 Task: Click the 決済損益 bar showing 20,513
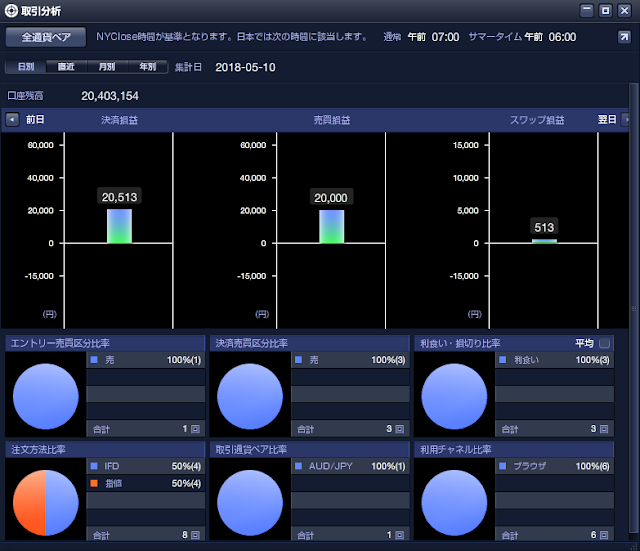pyautogui.click(x=119, y=226)
